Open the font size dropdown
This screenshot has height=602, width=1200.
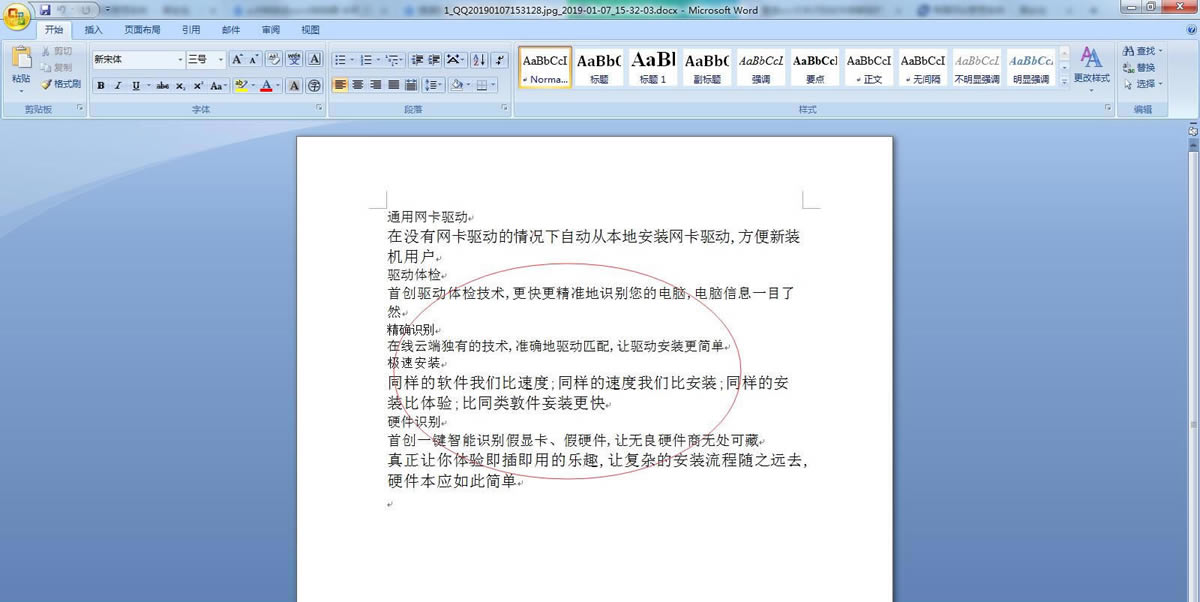coord(219,59)
